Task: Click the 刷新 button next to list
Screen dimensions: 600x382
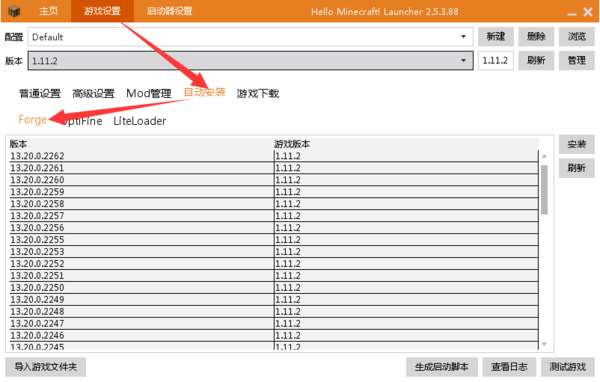Action: tap(577, 168)
